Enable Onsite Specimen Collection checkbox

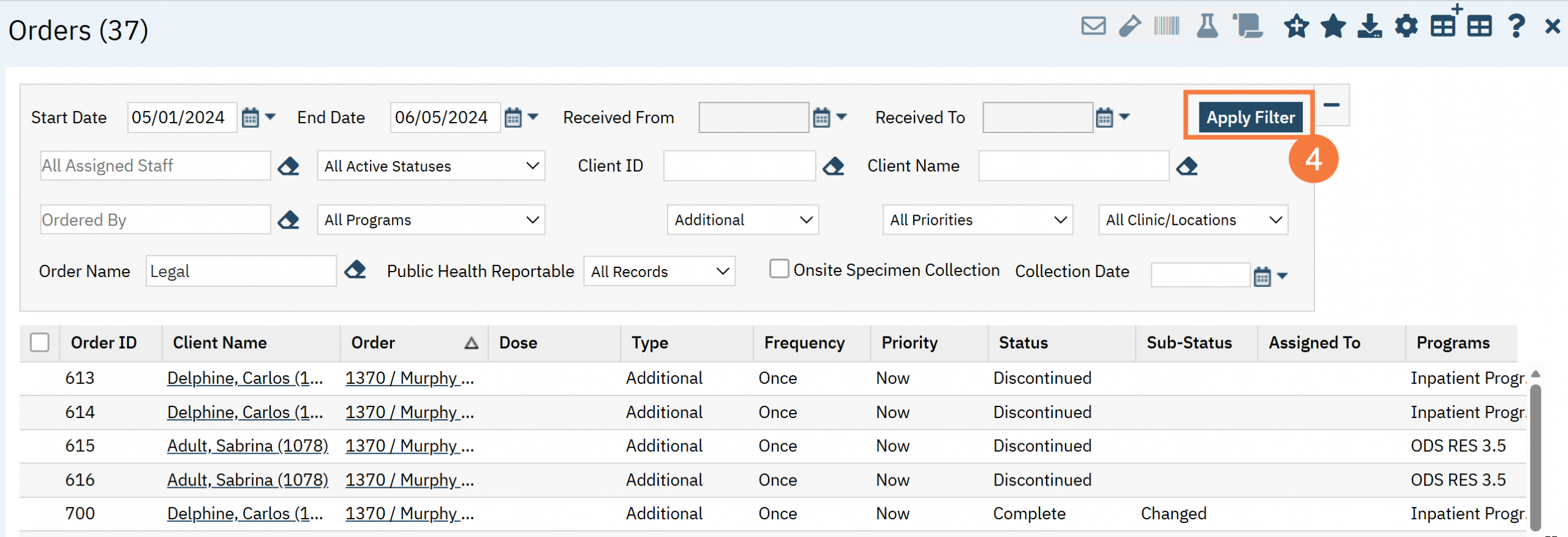(778, 269)
